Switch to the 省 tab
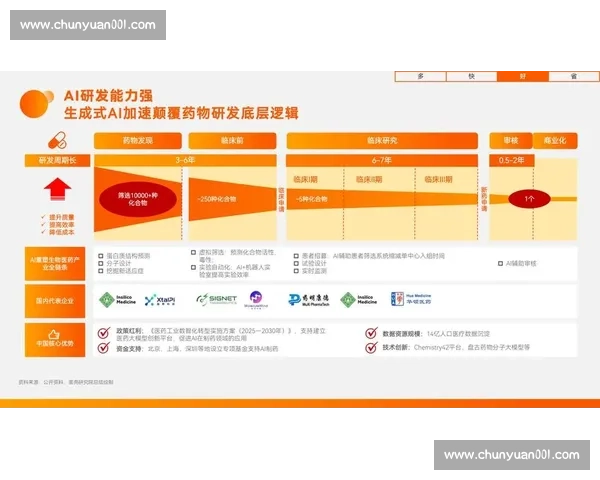This screenshot has height=480, width=600. [574, 77]
